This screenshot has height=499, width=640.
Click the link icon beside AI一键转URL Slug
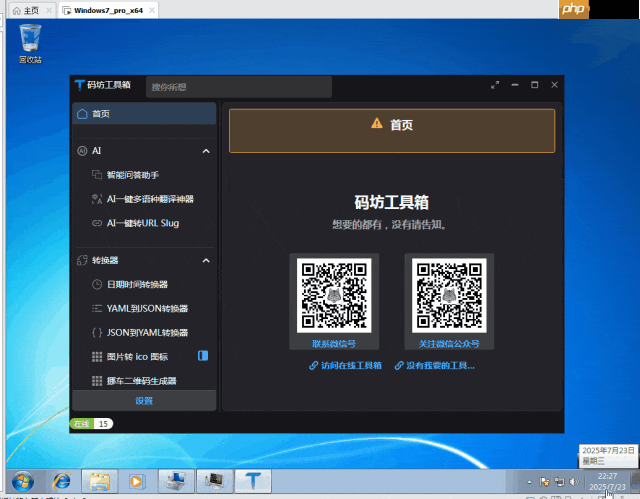(x=97, y=223)
